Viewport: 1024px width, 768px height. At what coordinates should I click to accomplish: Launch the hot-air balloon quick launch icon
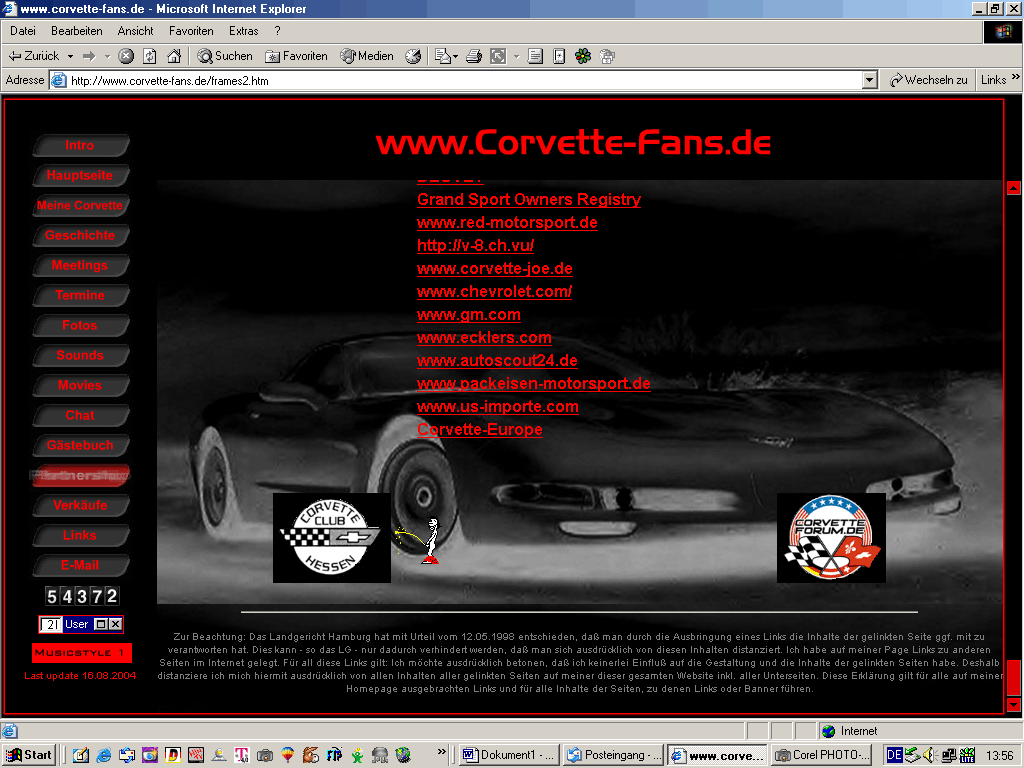pyautogui.click(x=287, y=755)
